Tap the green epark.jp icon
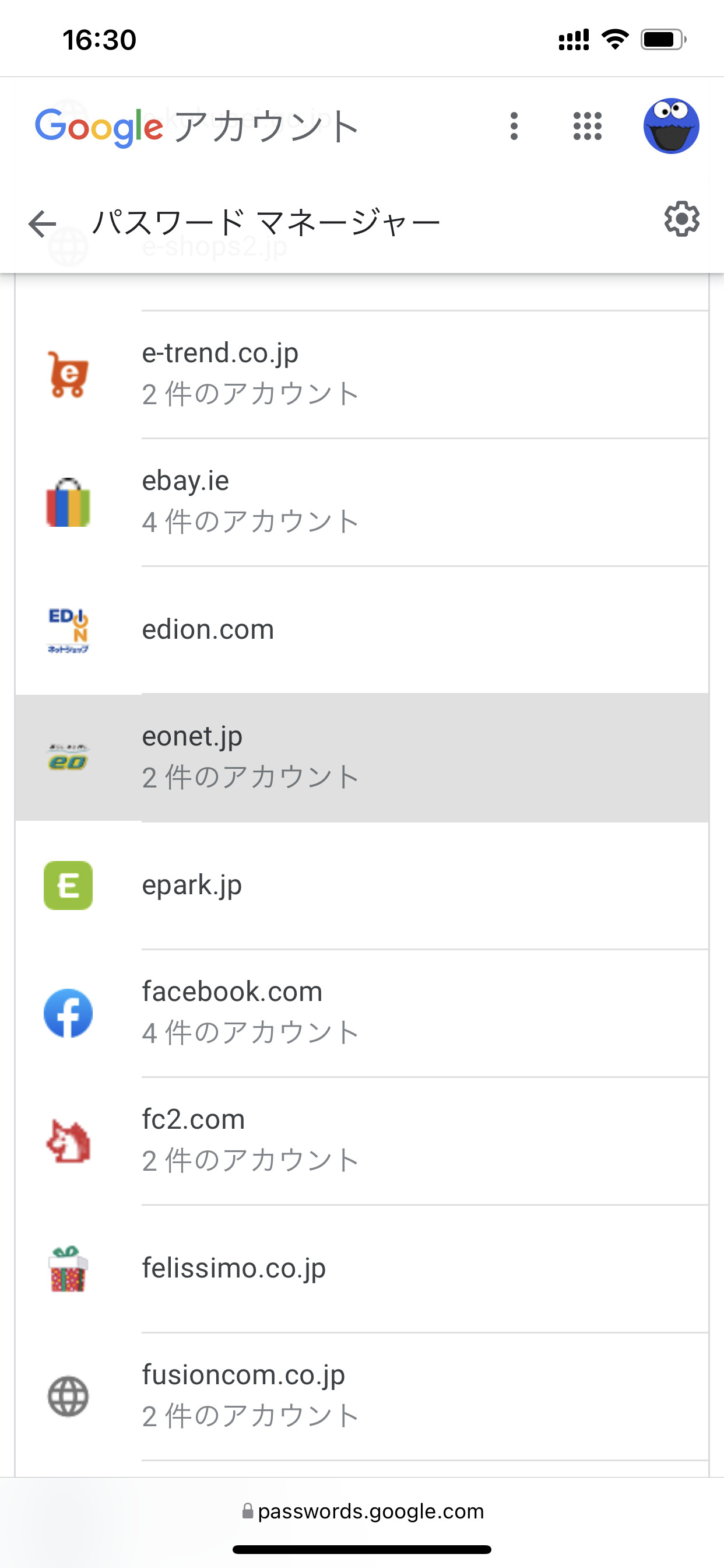The width and height of the screenshot is (724, 1568). coord(68,885)
